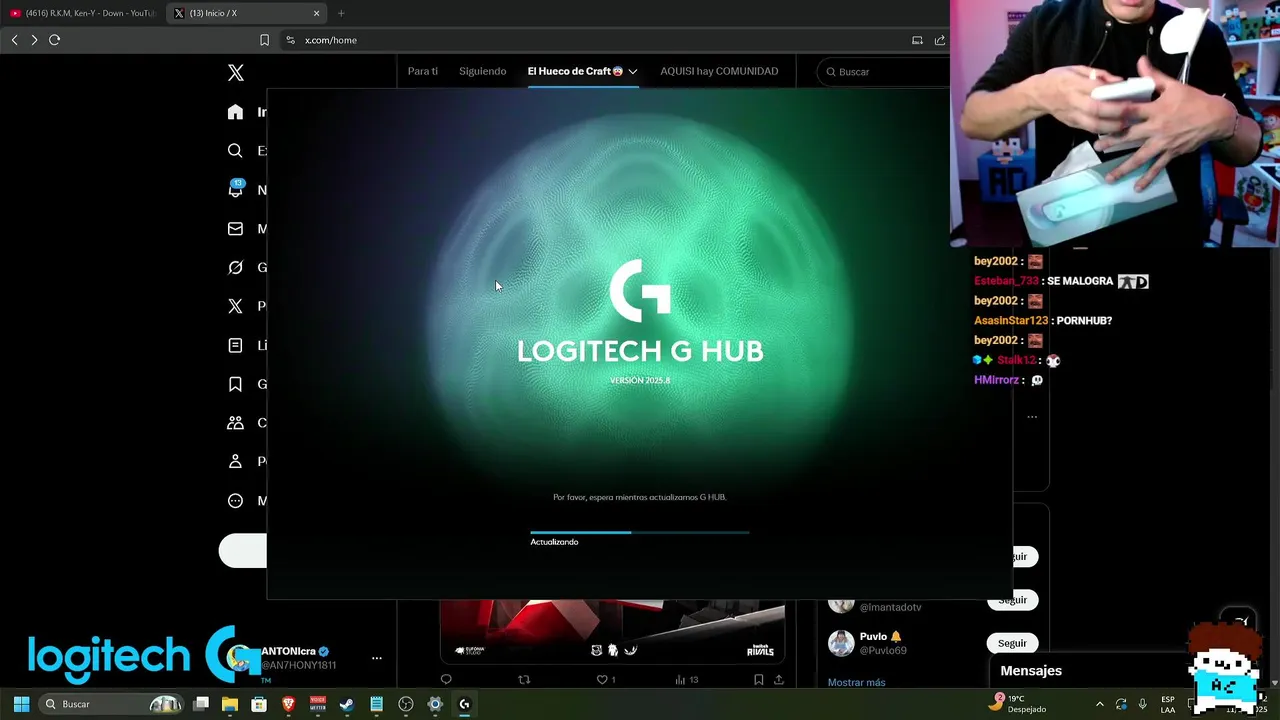Image resolution: width=1280 pixels, height=720 pixels.
Task: Open account menu dots beside ANTONIcra
Action: 377,658
